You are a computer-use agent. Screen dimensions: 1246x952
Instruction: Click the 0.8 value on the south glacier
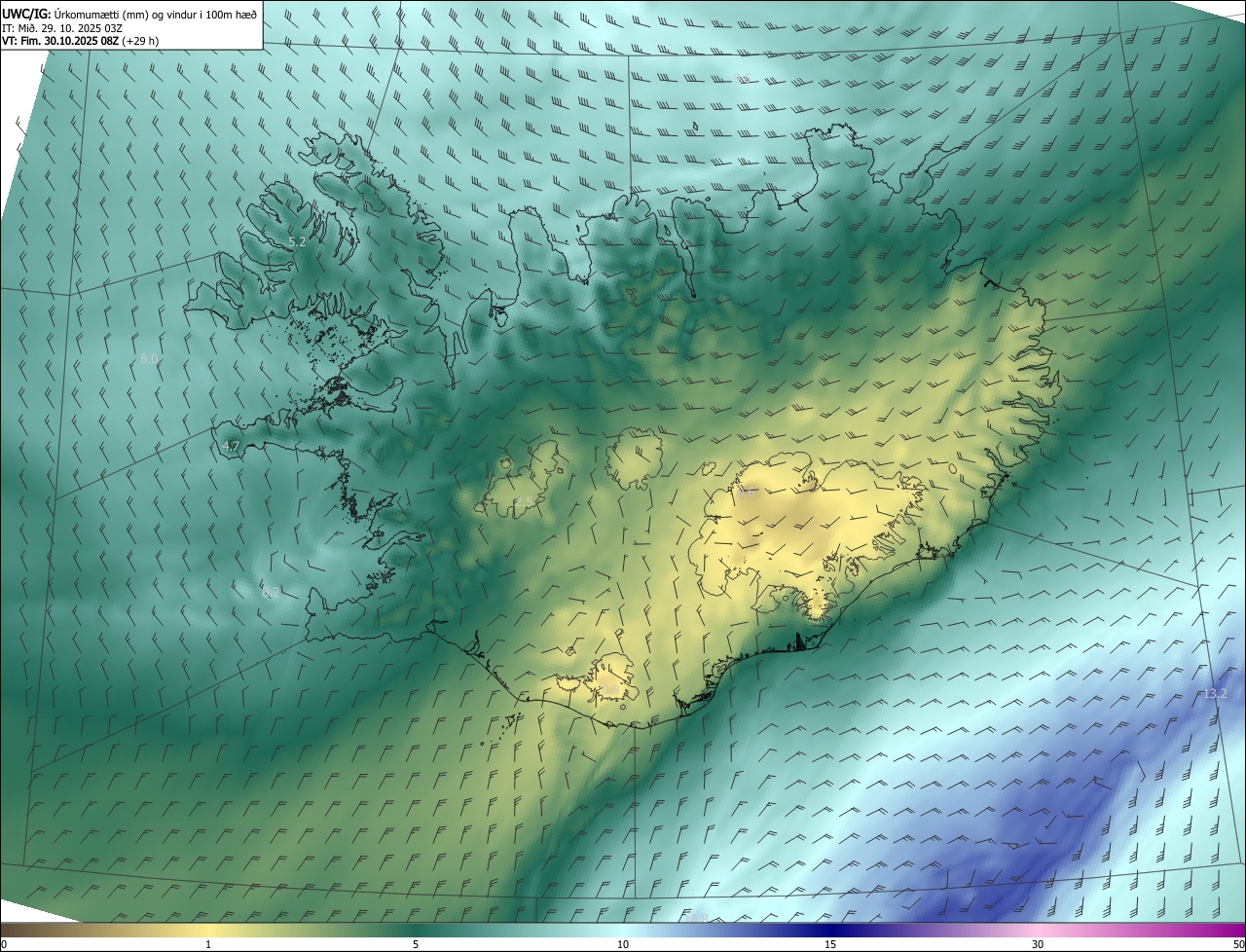[611, 691]
